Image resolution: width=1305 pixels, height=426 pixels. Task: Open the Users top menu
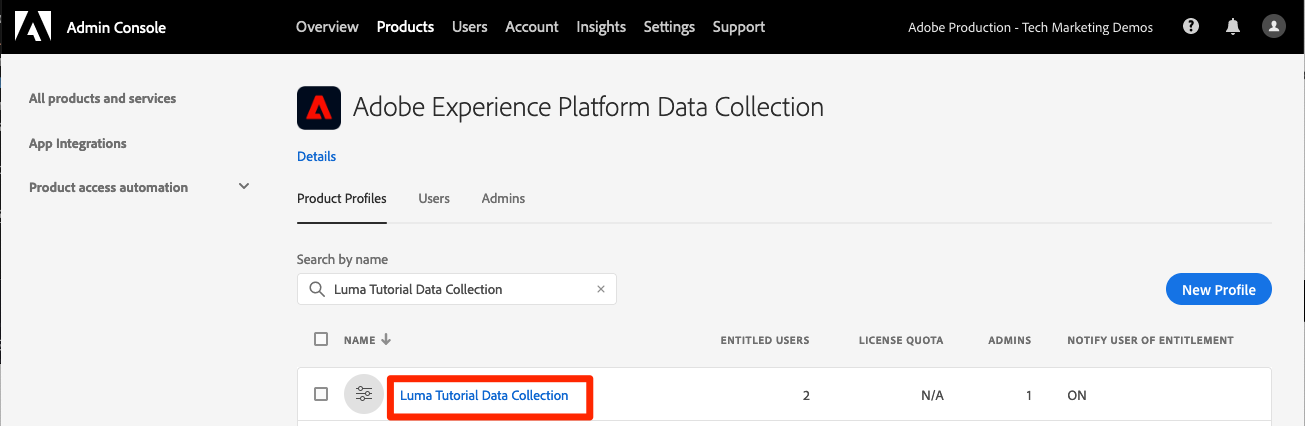coord(469,27)
